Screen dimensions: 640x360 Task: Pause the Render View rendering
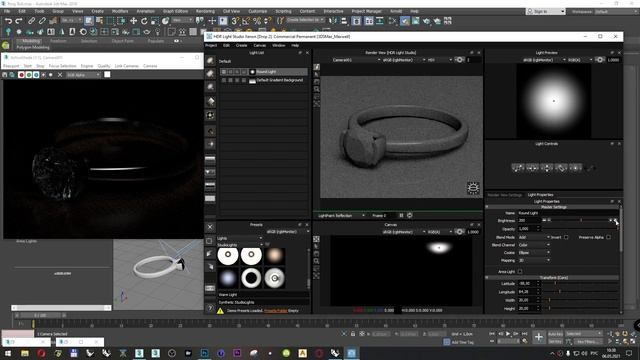point(401,215)
